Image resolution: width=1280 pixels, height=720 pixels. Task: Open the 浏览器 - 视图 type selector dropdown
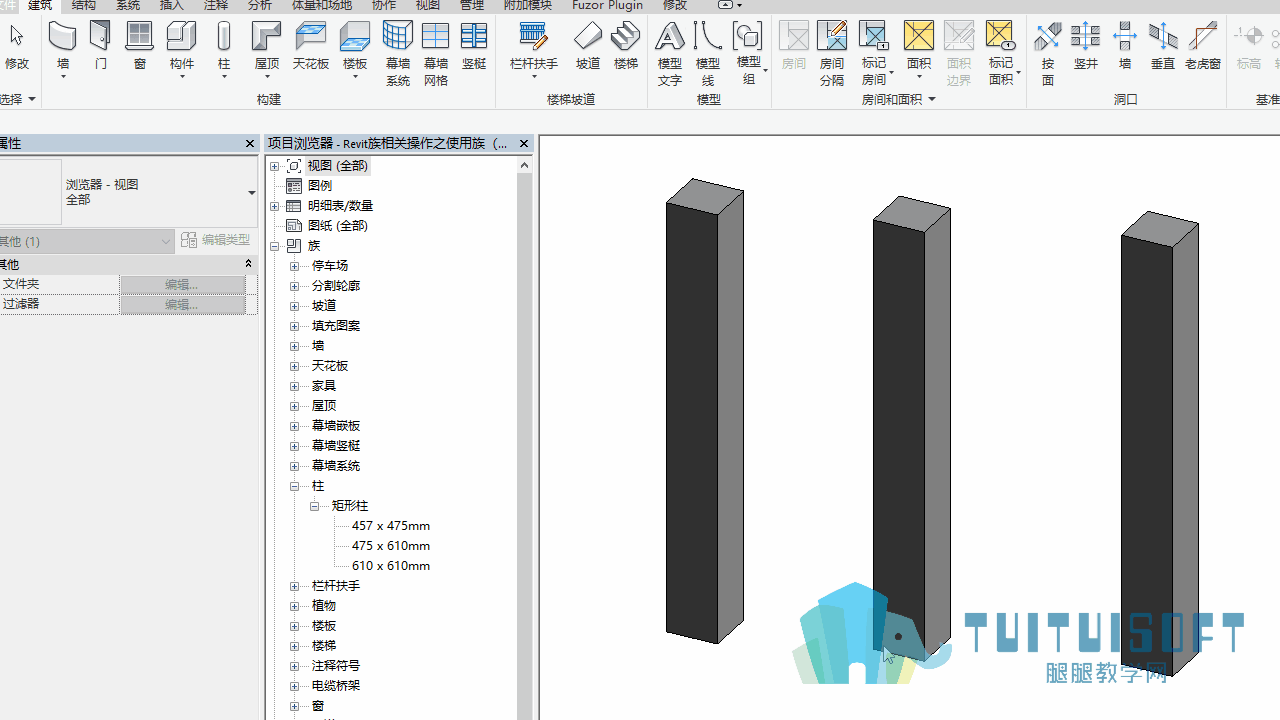tap(251, 193)
